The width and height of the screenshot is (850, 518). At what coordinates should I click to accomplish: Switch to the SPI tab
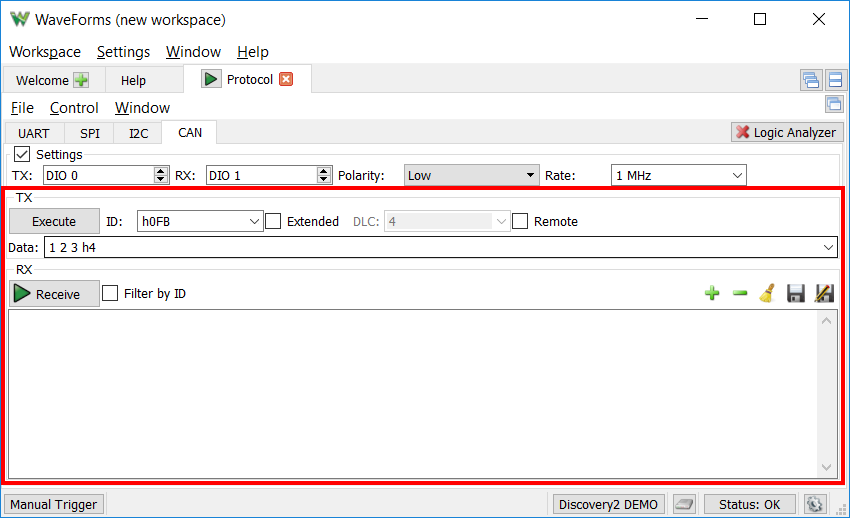click(89, 133)
